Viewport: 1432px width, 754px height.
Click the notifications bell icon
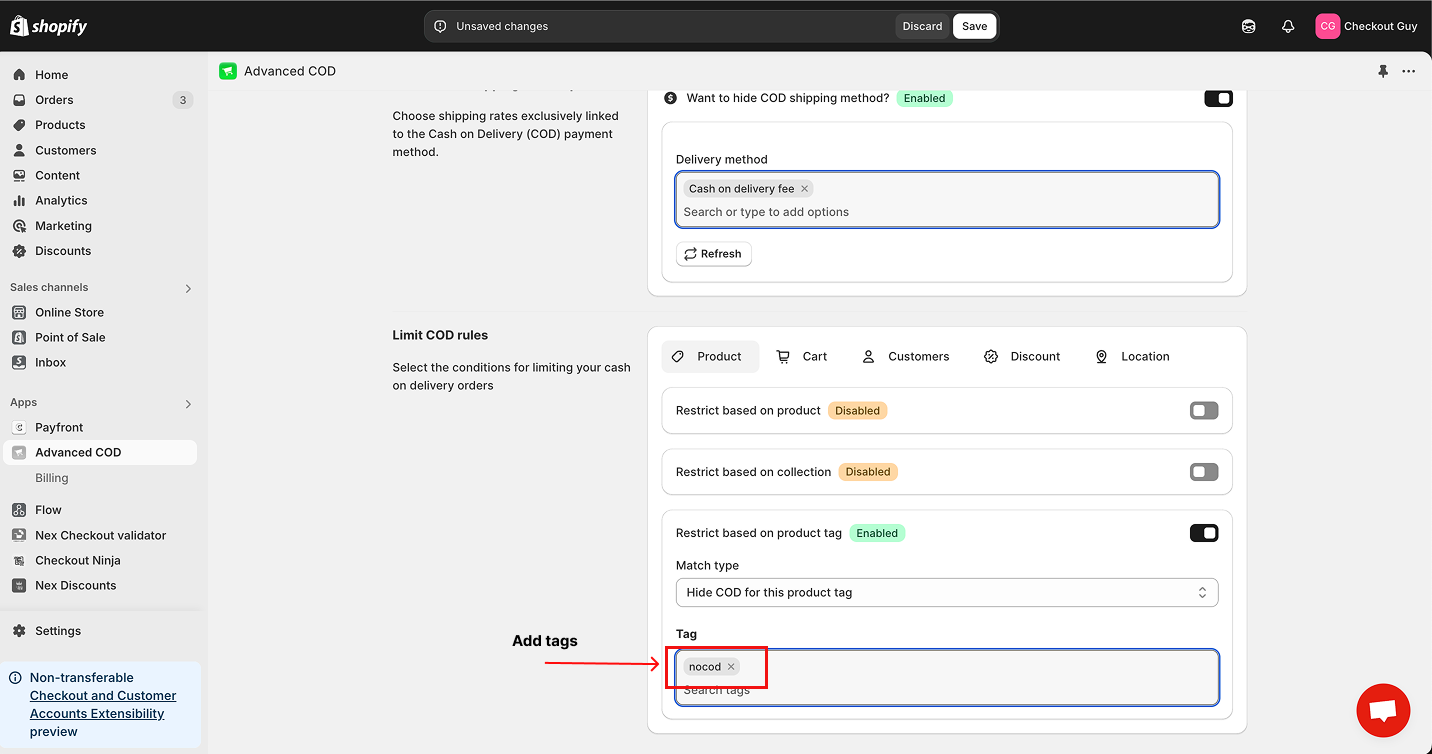click(1288, 27)
